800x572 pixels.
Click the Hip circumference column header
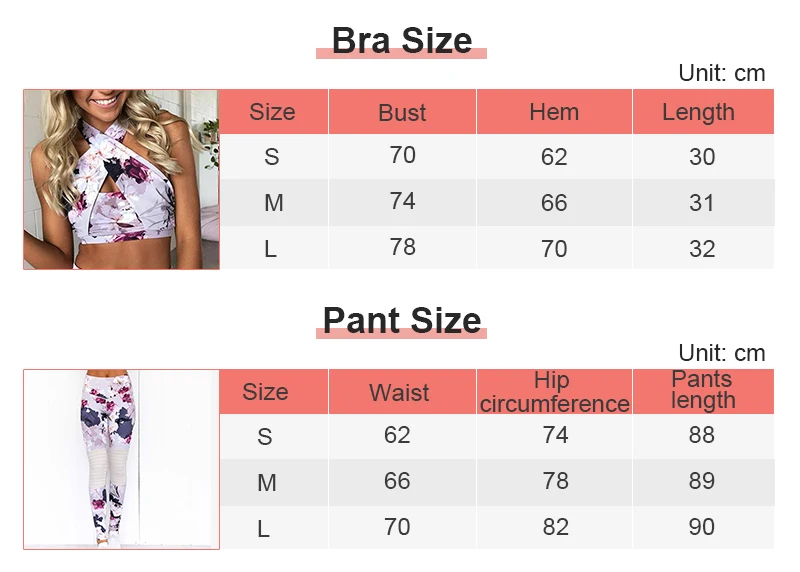pos(554,392)
